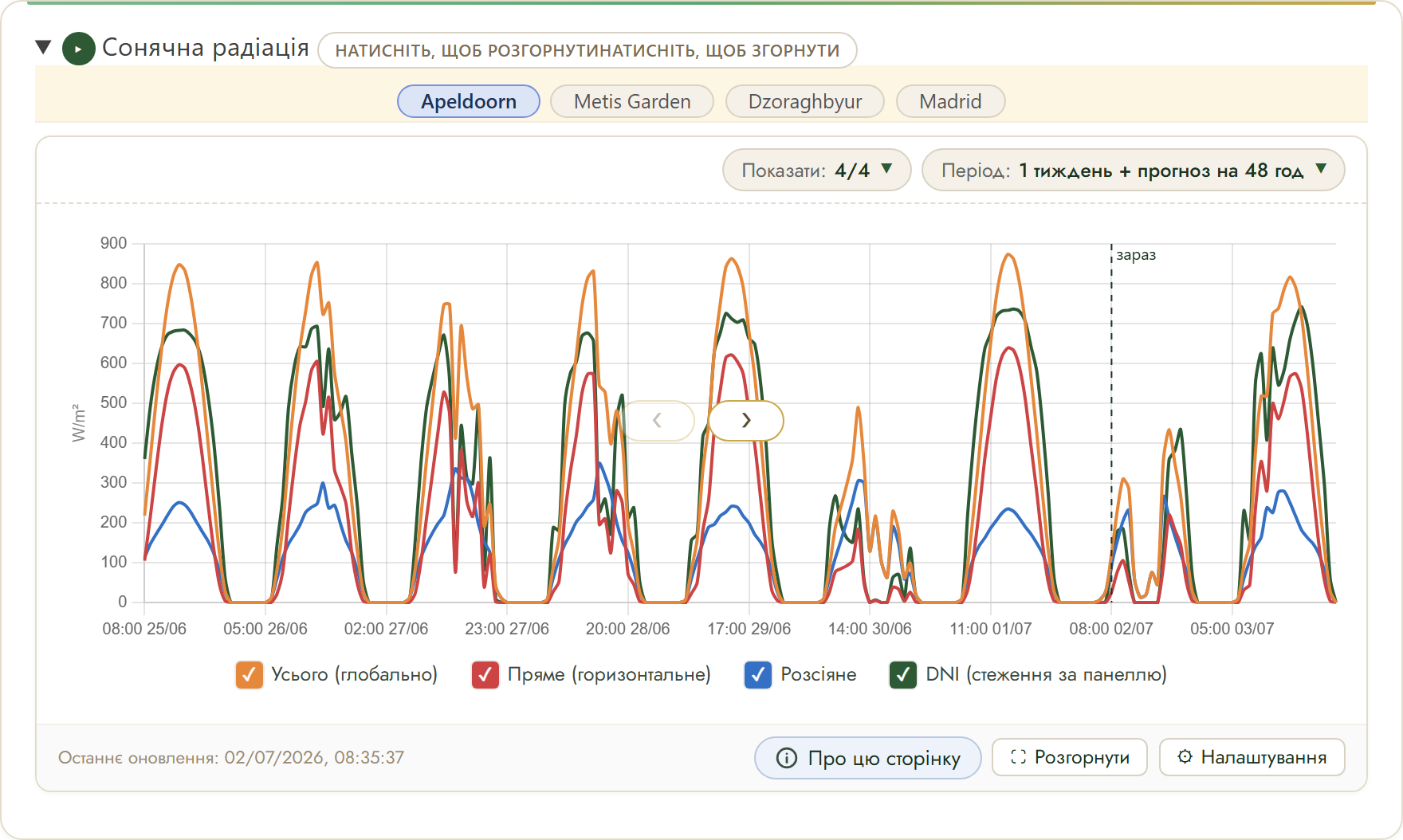Click axis label 23:00 27/06
This screenshot has height=840, width=1403.
[507, 629]
